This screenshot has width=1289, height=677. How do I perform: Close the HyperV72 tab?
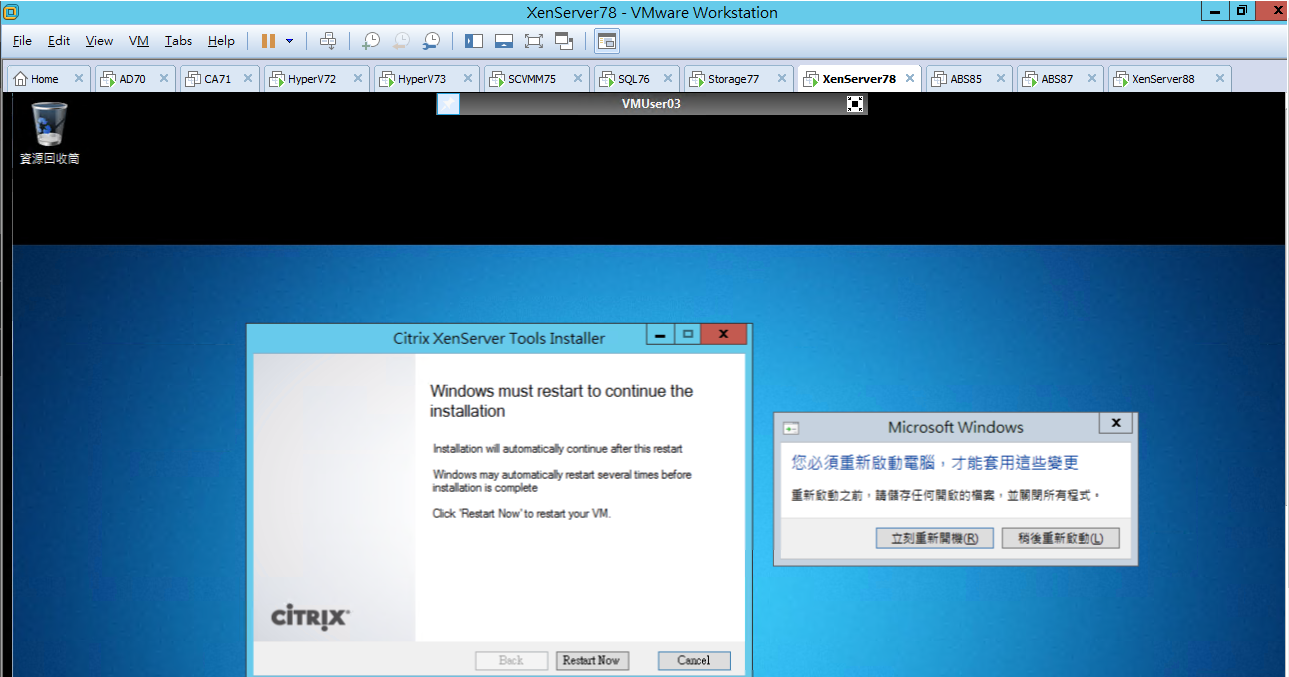pyautogui.click(x=358, y=79)
